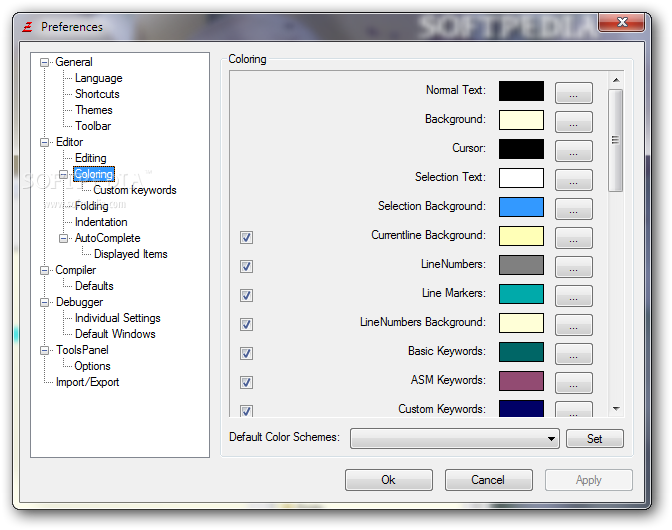
Task: Click the Coloring list scroll-down arrow
Action: click(616, 409)
